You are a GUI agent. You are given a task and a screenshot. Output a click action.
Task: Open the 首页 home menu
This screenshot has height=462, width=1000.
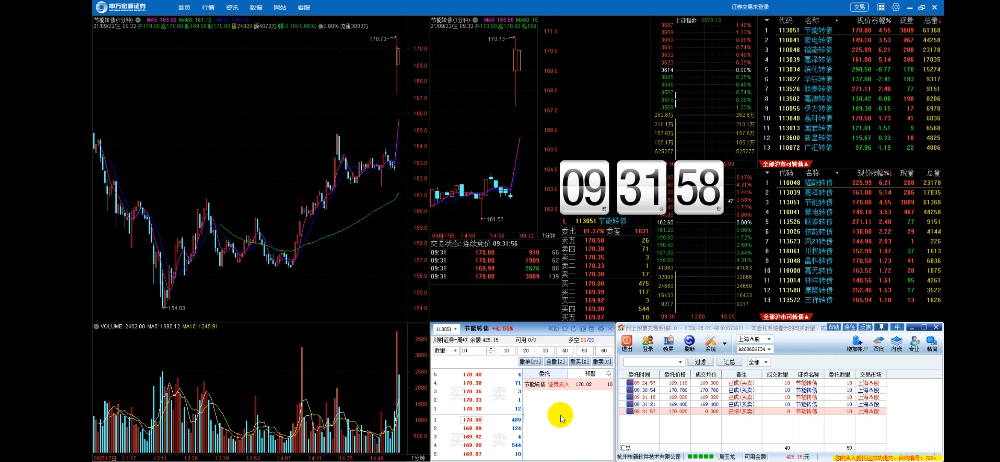184,7
